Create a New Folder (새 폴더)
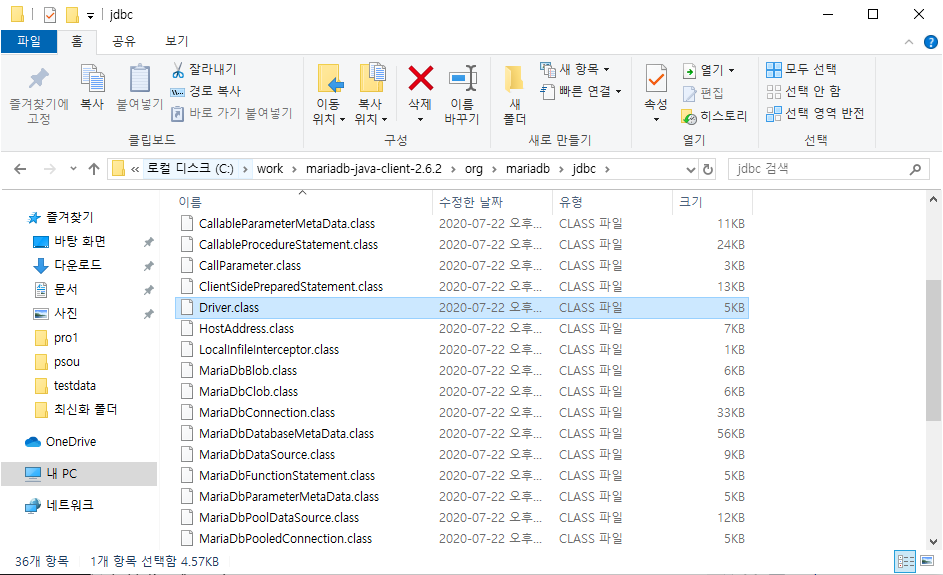Viewport: 943px width, 575px height. click(x=515, y=94)
